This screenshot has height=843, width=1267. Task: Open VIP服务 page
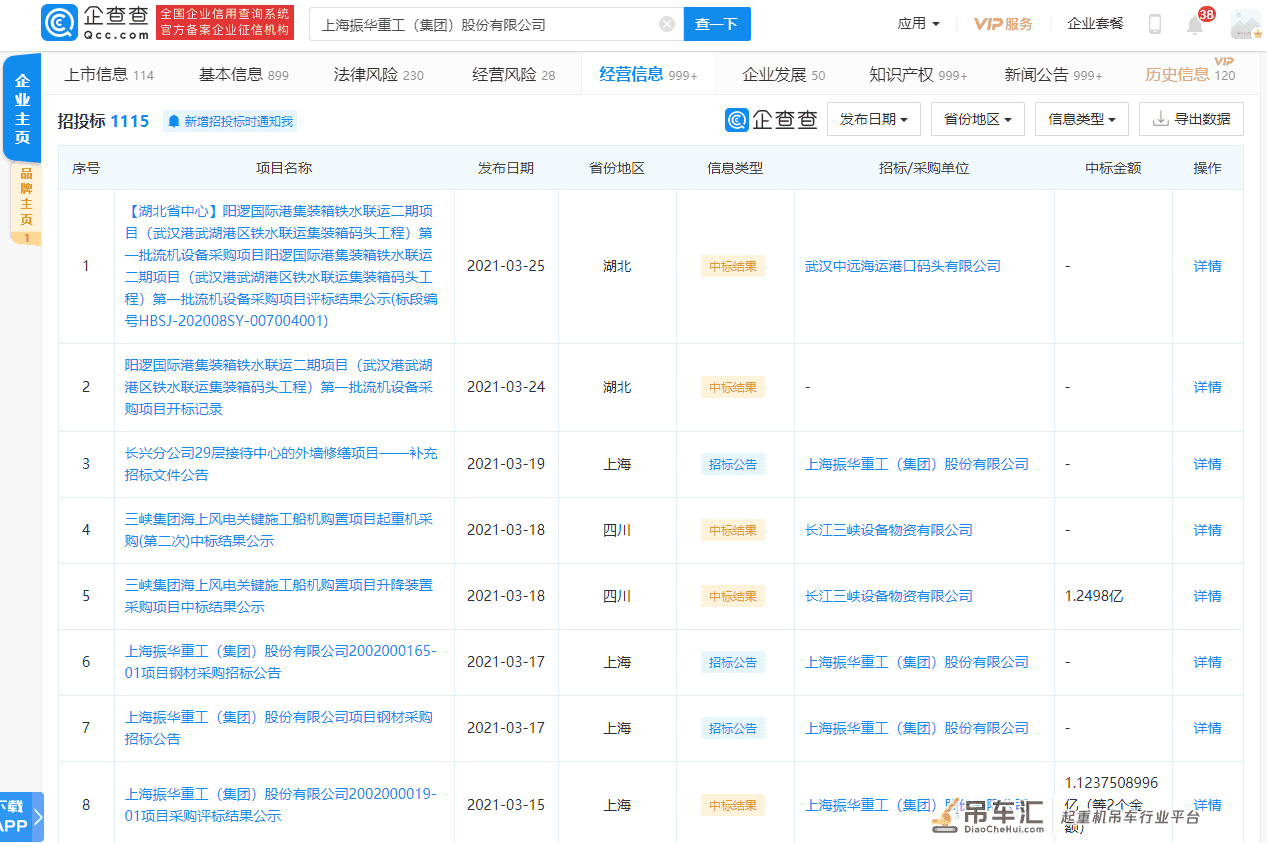pyautogui.click(x=1003, y=24)
